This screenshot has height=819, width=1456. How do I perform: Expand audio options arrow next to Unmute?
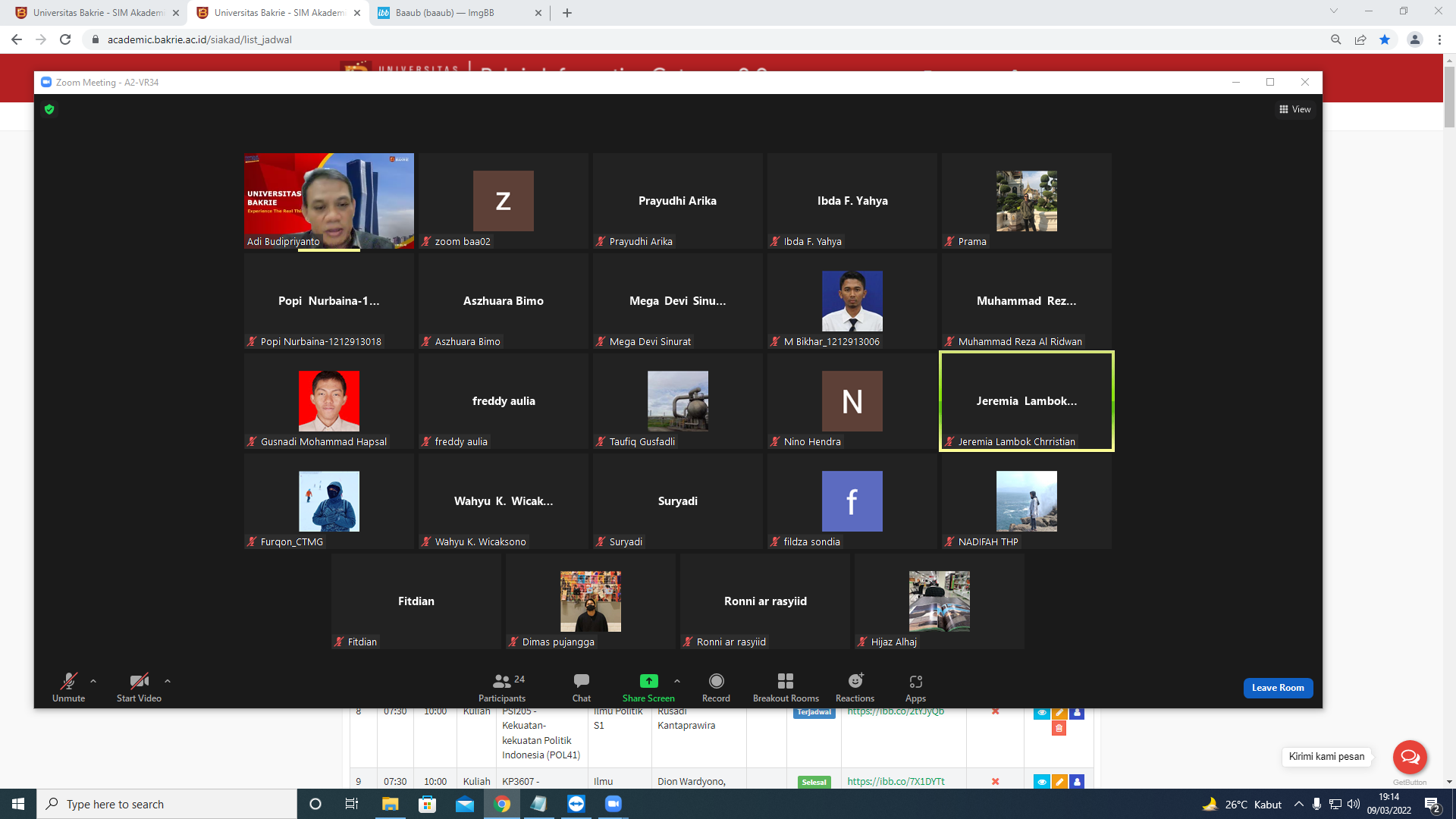tap(93, 681)
